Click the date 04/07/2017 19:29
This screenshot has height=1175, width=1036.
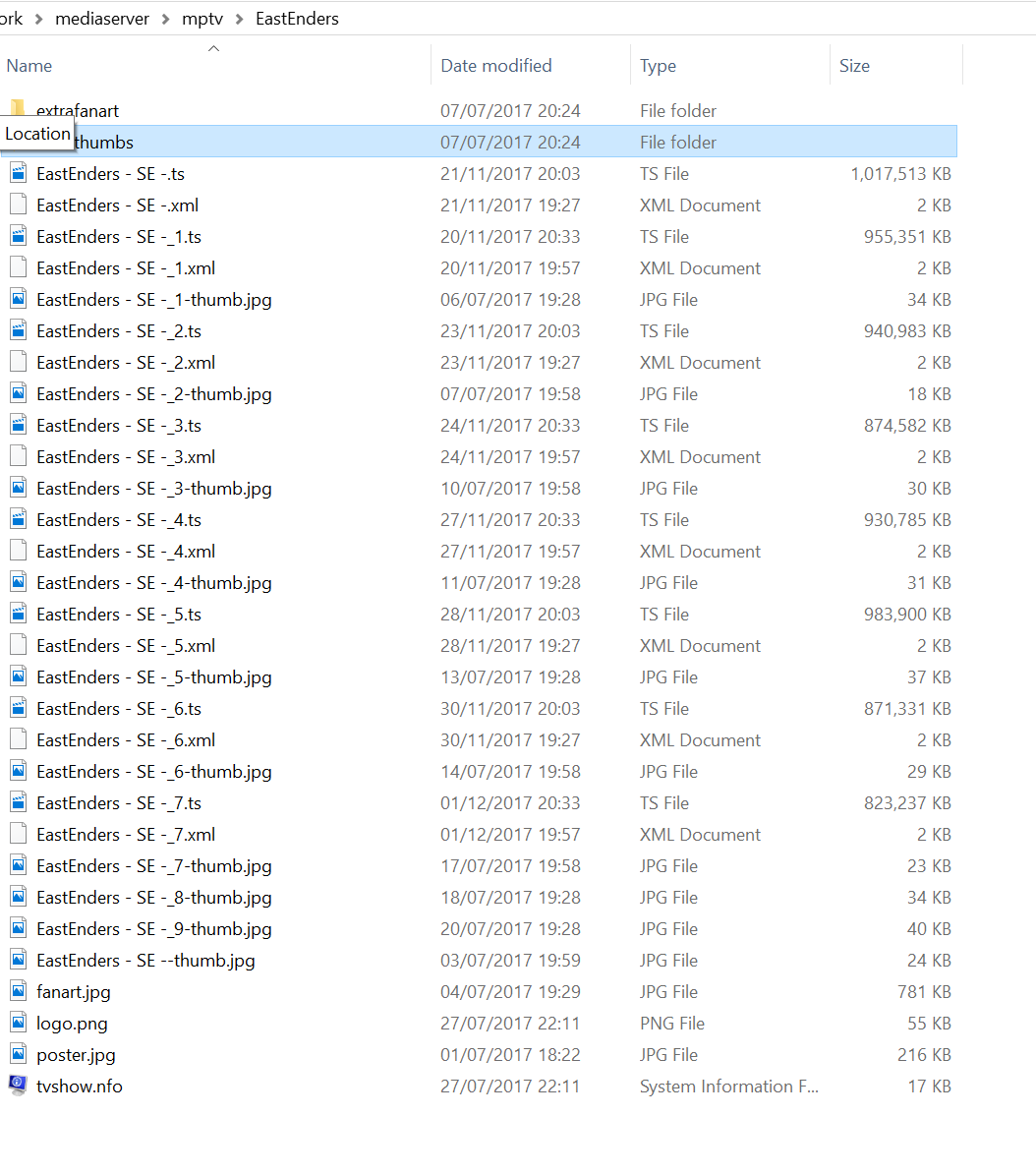click(x=510, y=992)
